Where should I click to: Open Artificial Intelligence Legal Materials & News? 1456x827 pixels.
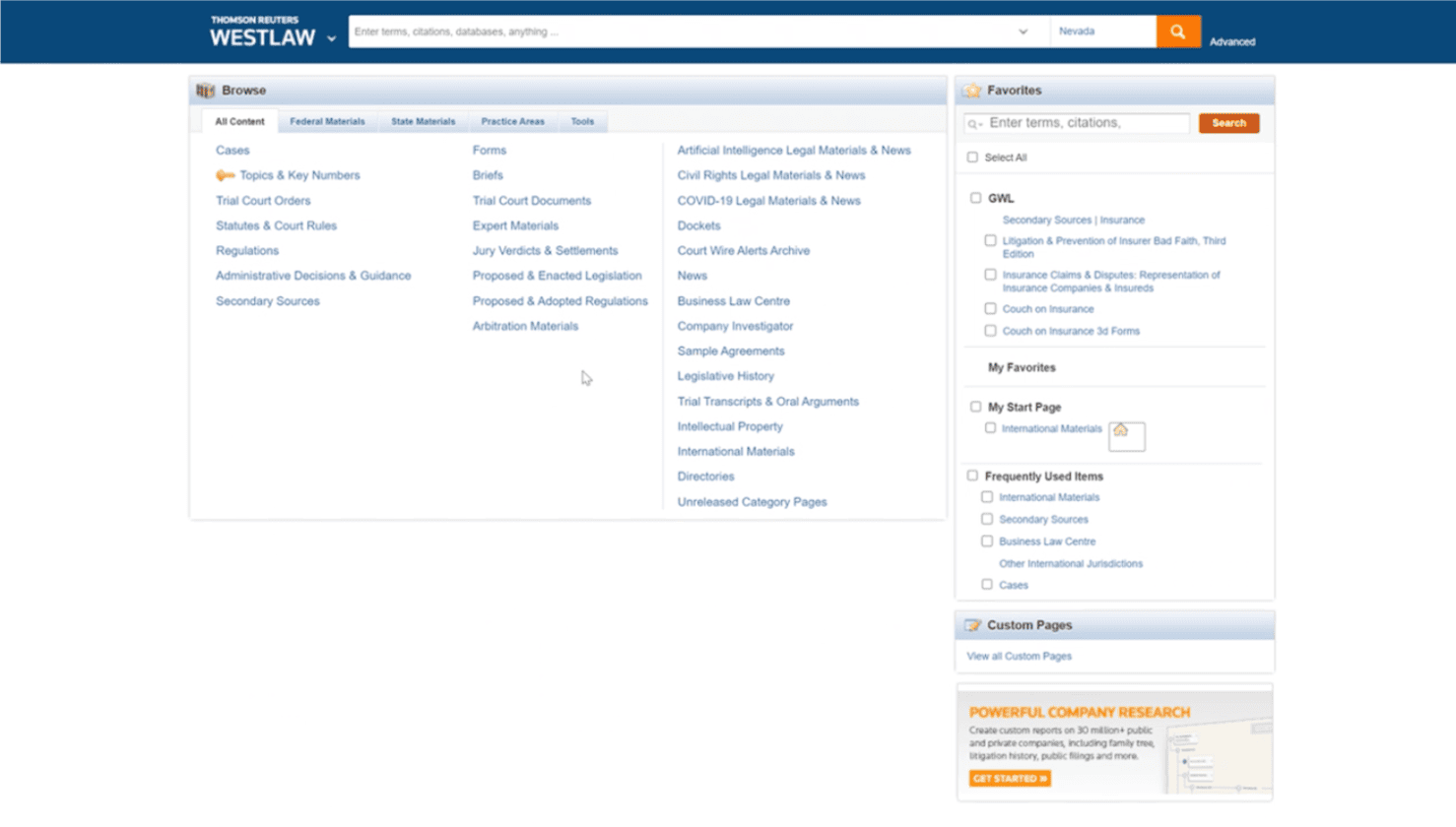[x=794, y=151]
